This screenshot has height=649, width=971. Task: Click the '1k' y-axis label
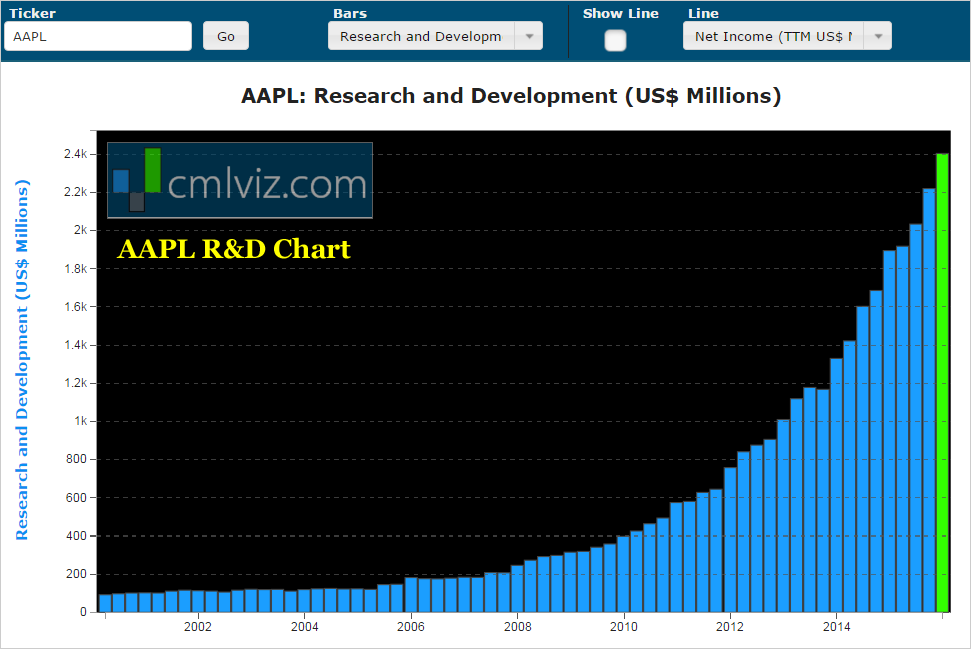tap(81, 421)
